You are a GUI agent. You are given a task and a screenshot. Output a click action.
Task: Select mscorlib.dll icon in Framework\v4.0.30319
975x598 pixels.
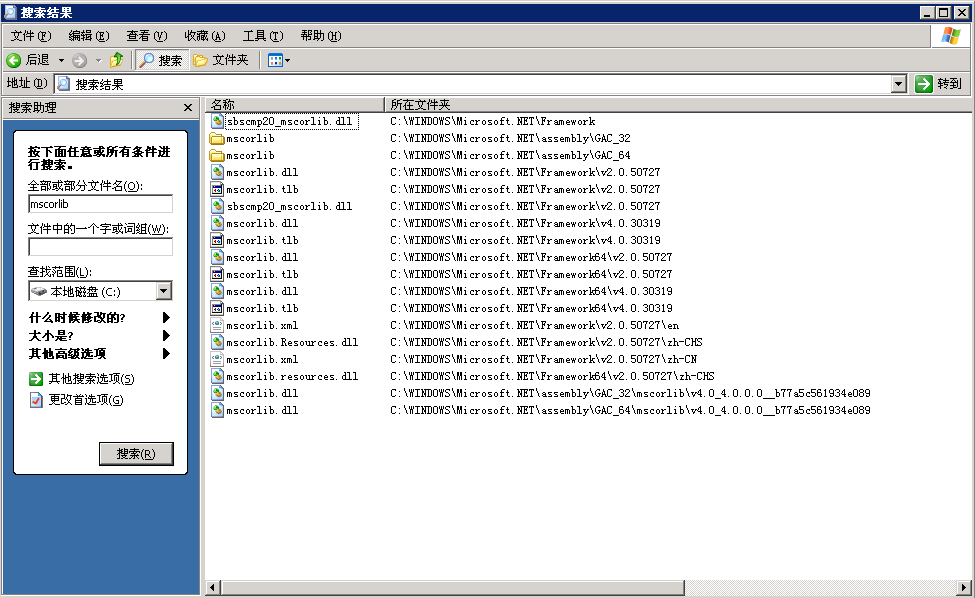[217, 223]
